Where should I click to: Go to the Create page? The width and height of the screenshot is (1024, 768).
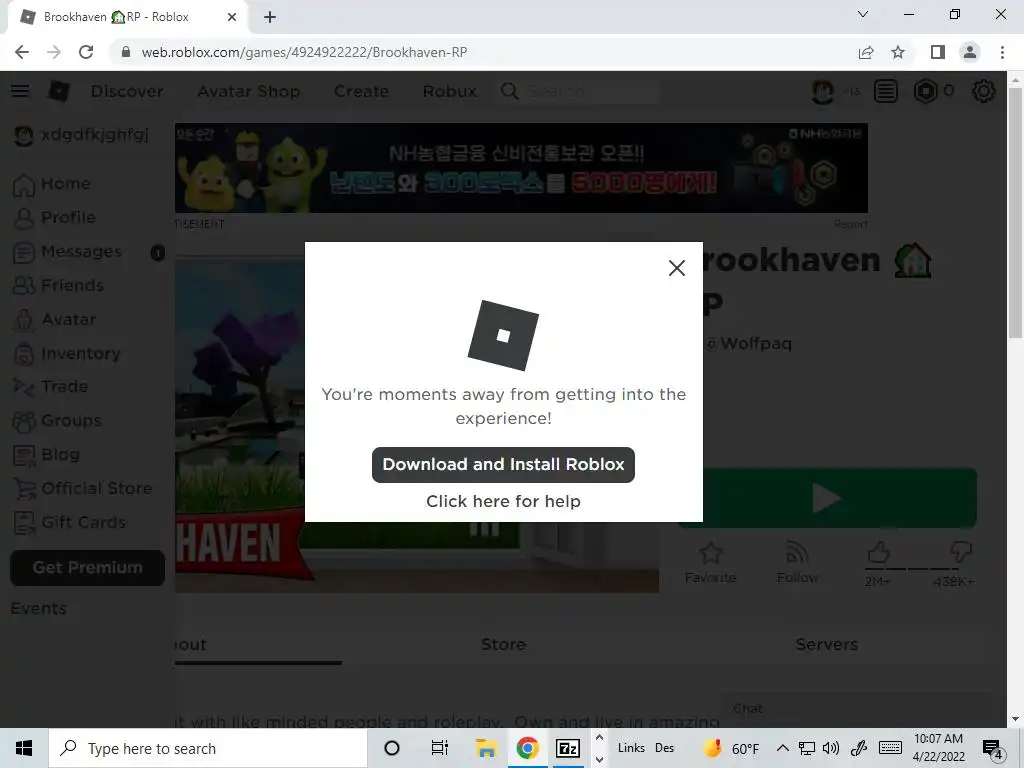361,91
